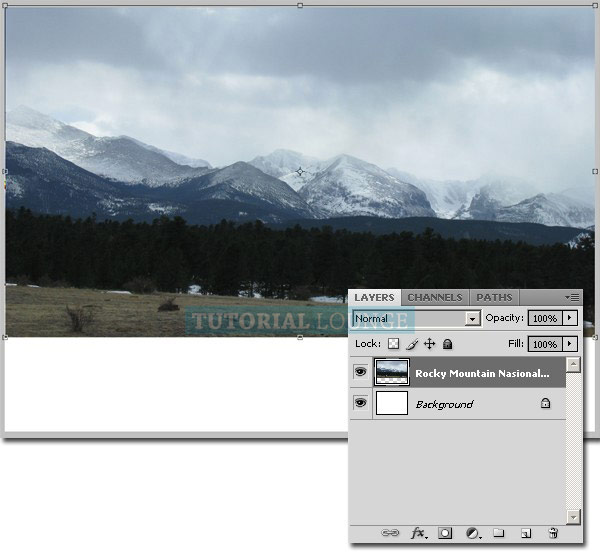Open the Opacity slider arrow

[x=570, y=318]
